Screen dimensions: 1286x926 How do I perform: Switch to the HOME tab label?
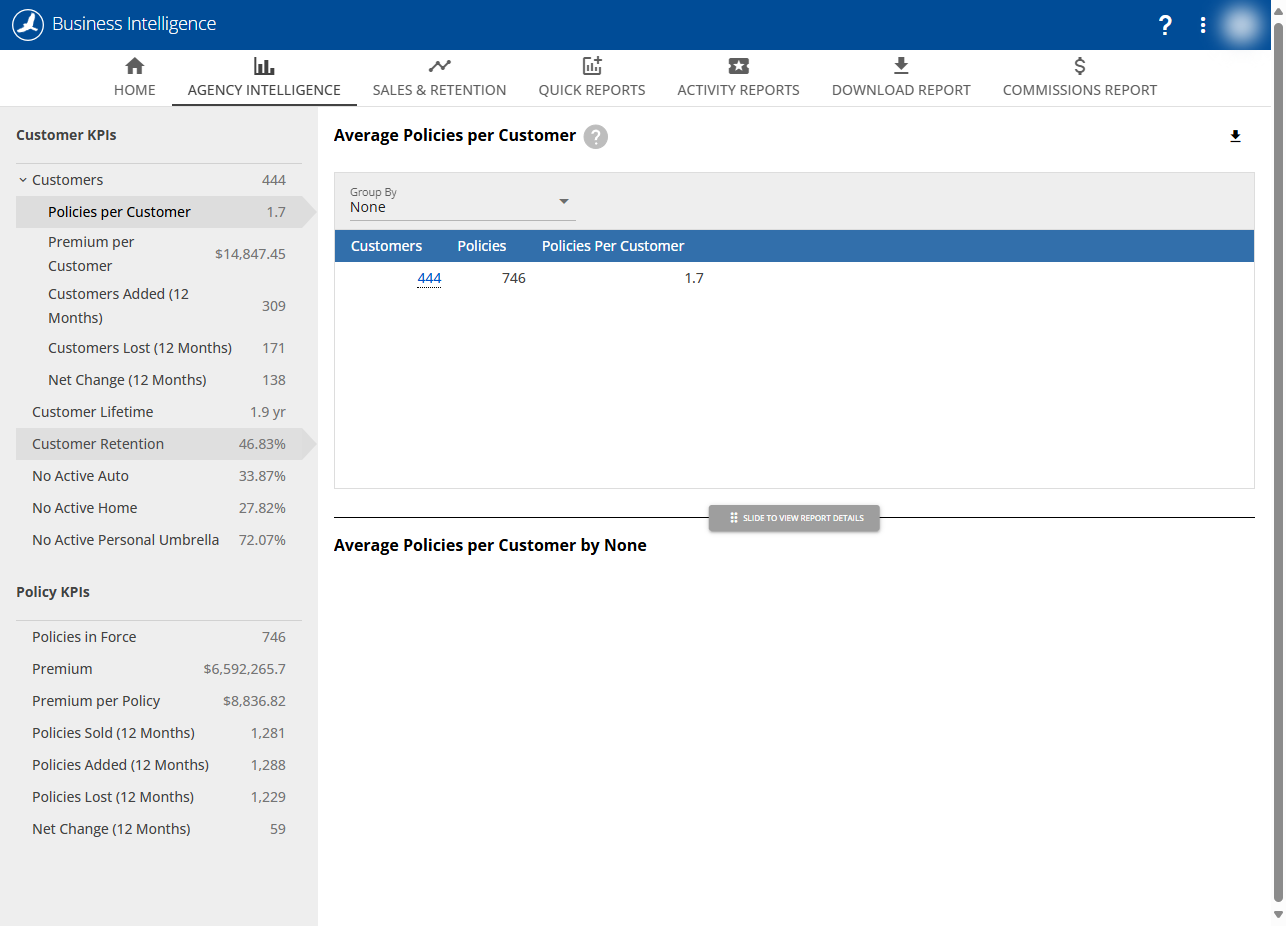134,90
